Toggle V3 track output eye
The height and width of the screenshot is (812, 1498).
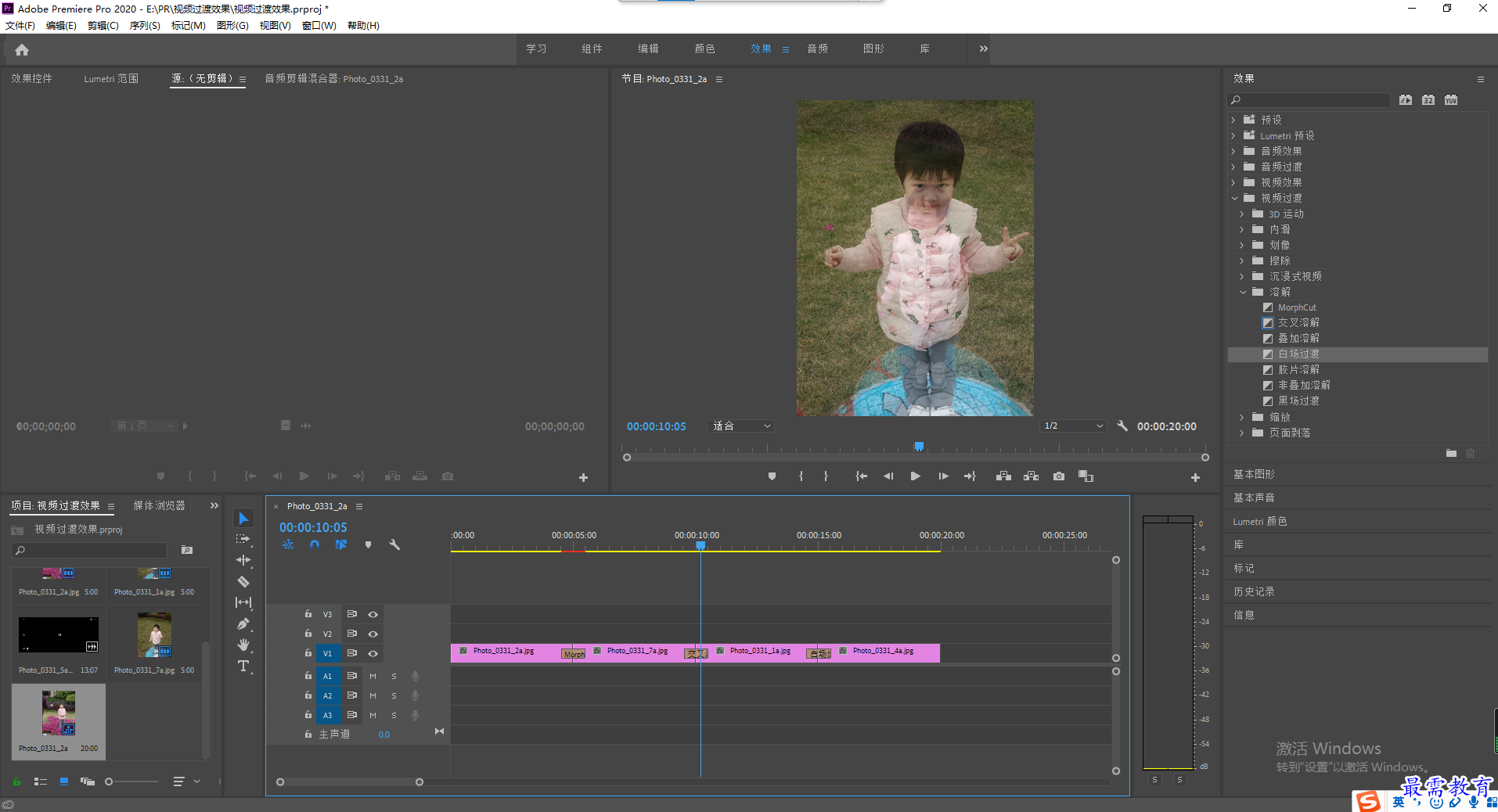point(373,614)
